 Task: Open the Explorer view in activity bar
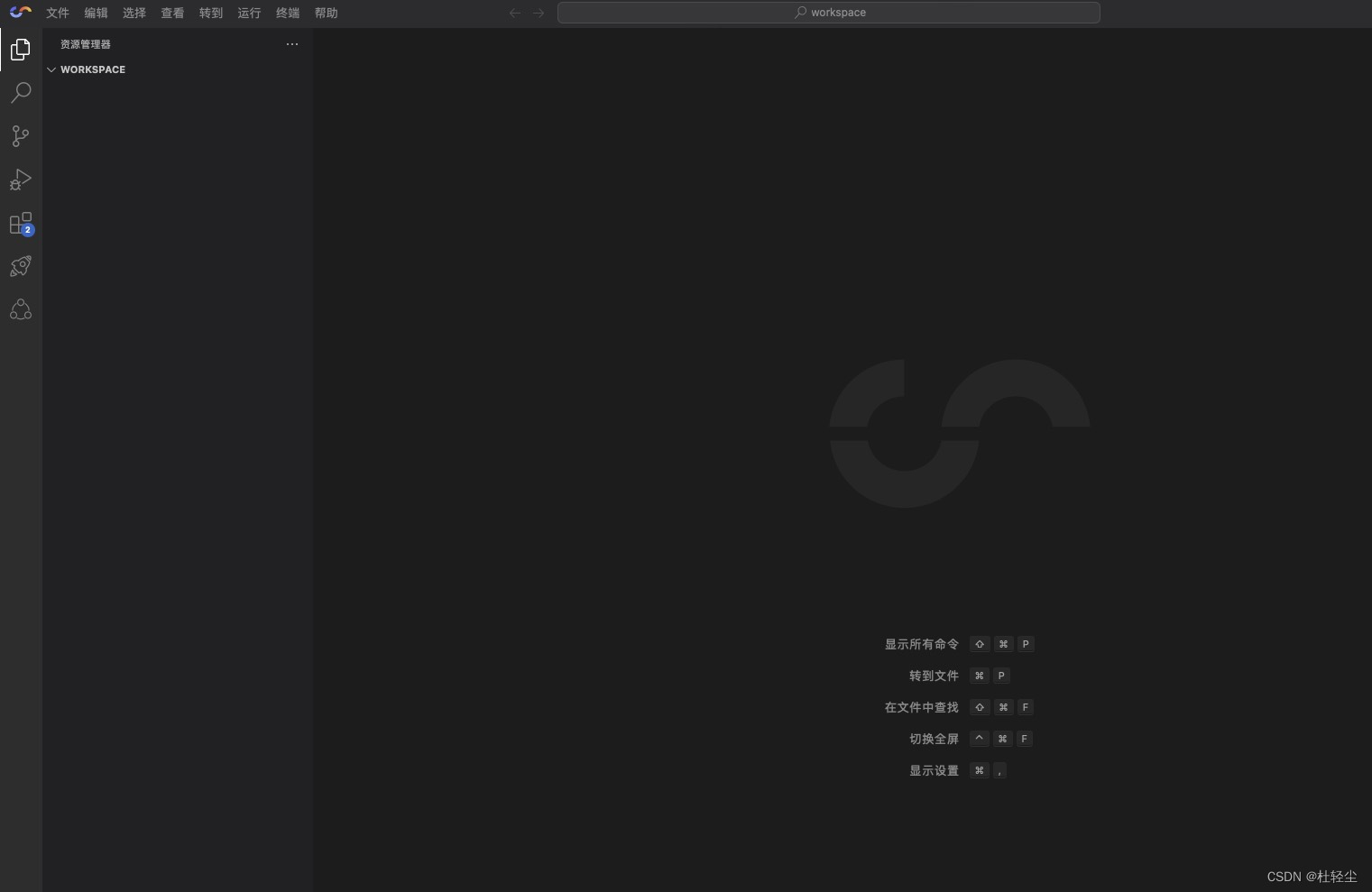click(x=21, y=50)
